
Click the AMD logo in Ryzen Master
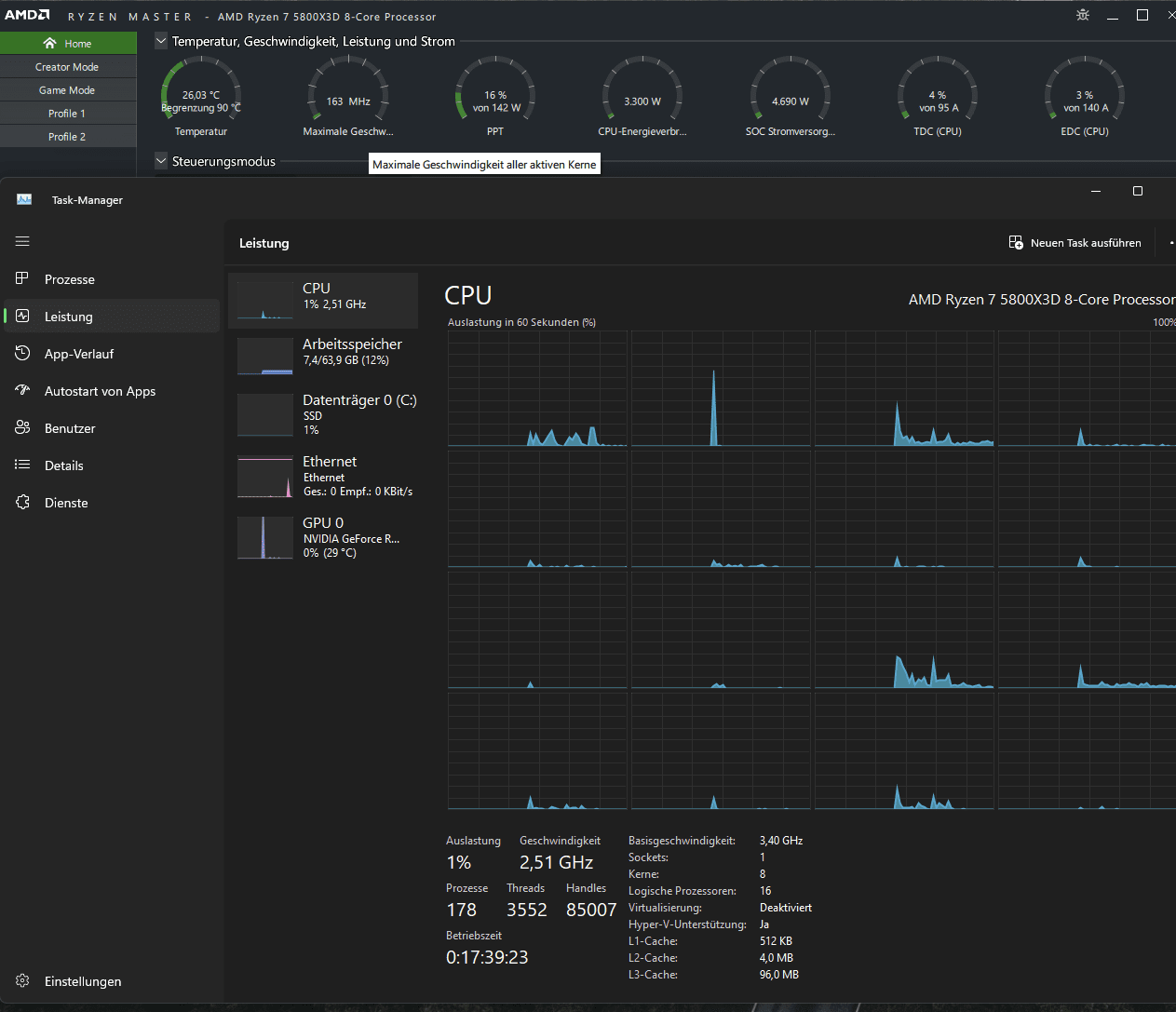[x=27, y=15]
